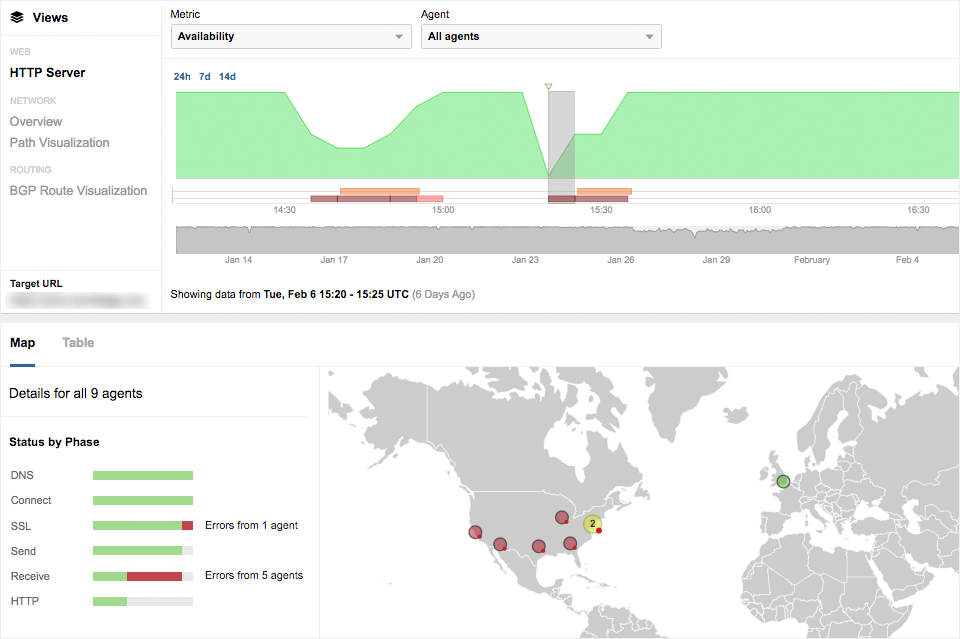The width and height of the screenshot is (960, 639).
Task: Select the Map tab
Action: click(22, 343)
